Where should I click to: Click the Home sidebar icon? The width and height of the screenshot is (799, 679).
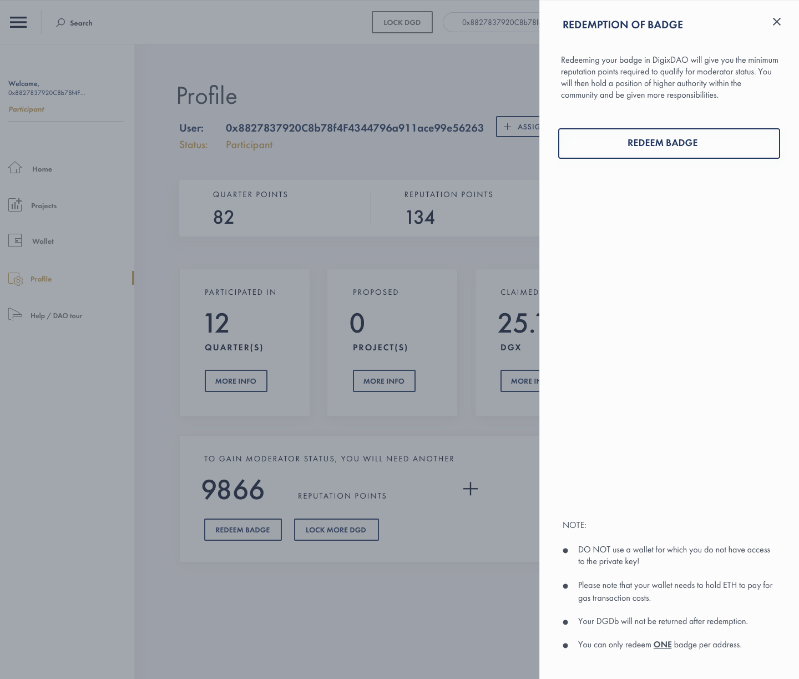[15, 168]
